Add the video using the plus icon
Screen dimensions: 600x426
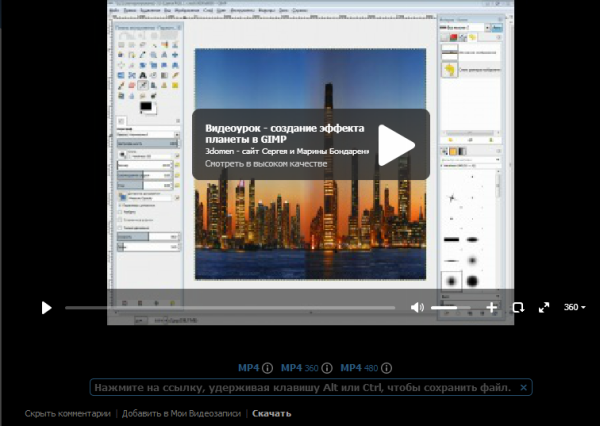(492, 307)
